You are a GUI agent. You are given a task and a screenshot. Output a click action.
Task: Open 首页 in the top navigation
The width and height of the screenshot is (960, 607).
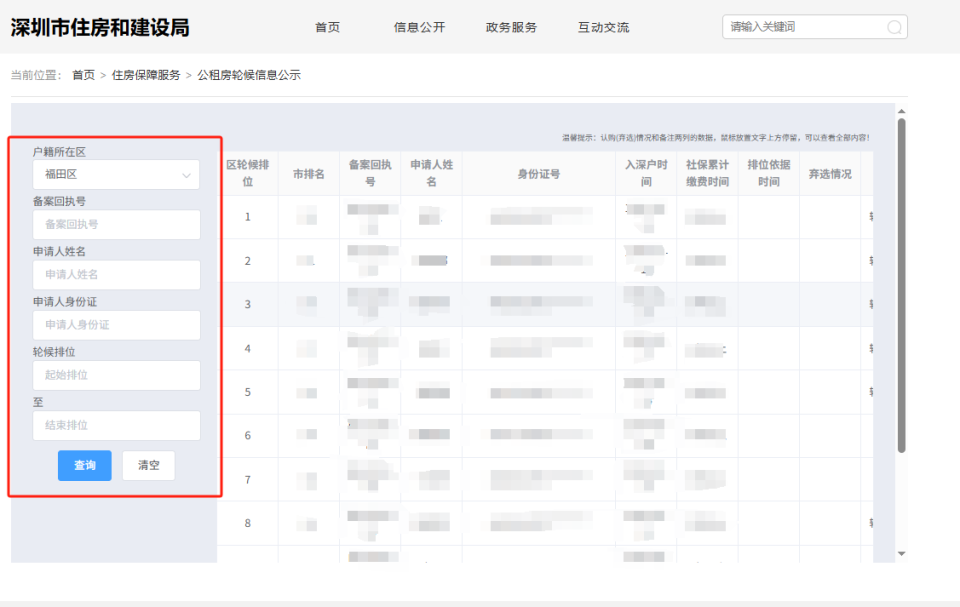(328, 27)
